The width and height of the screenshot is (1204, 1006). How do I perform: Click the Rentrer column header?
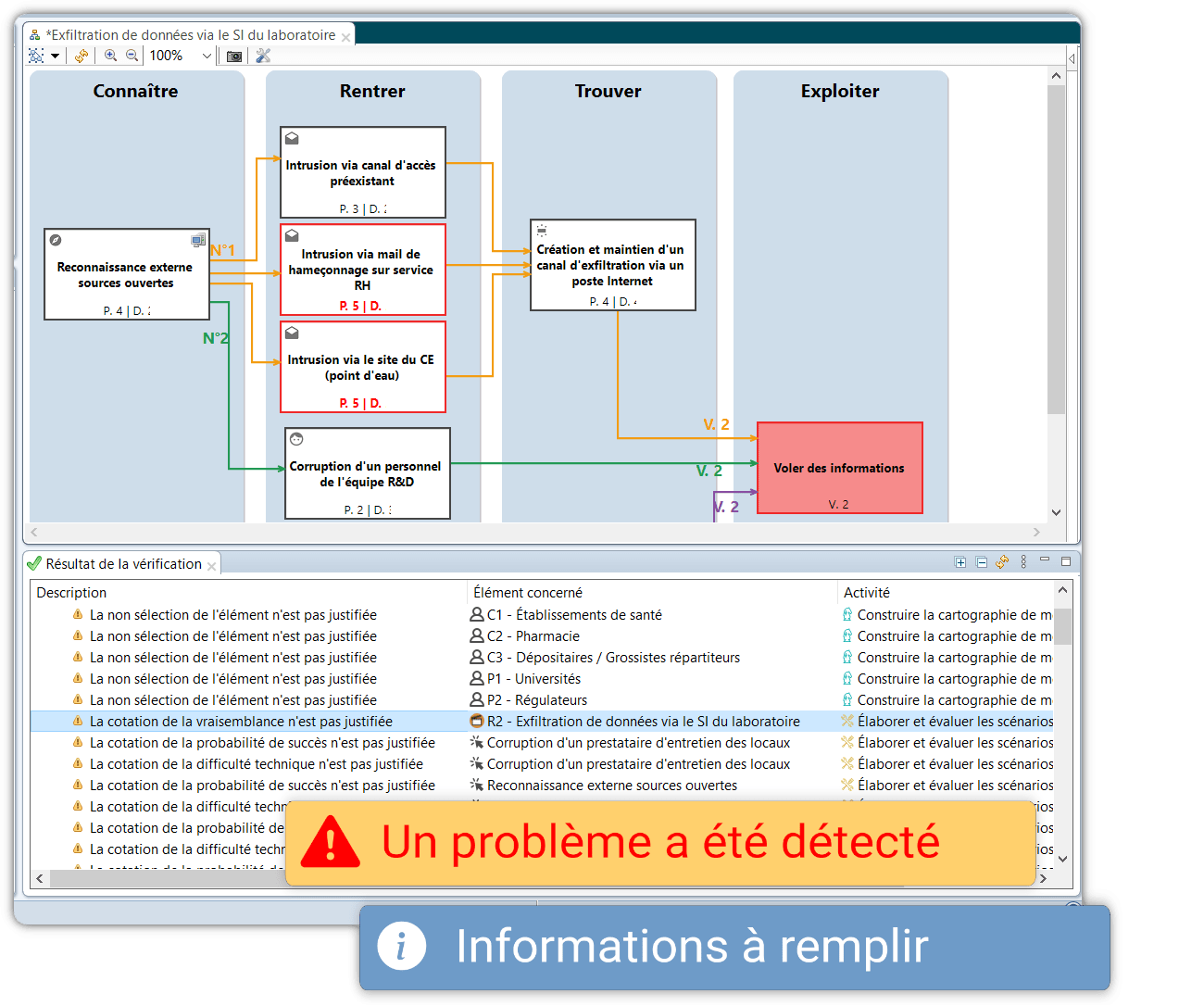point(372,91)
